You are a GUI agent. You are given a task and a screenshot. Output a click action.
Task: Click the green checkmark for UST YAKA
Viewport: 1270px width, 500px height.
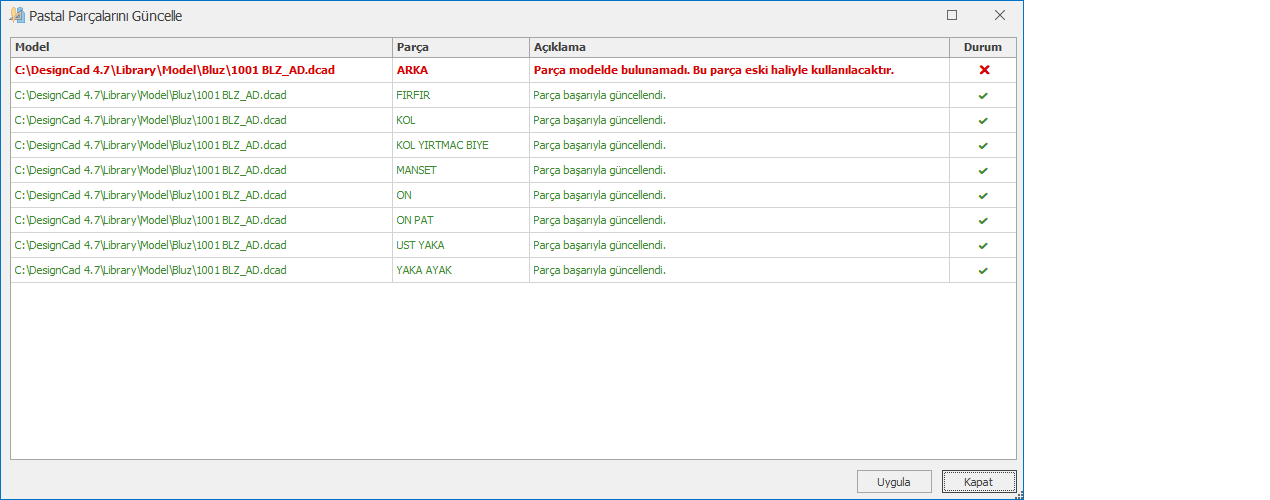983,246
